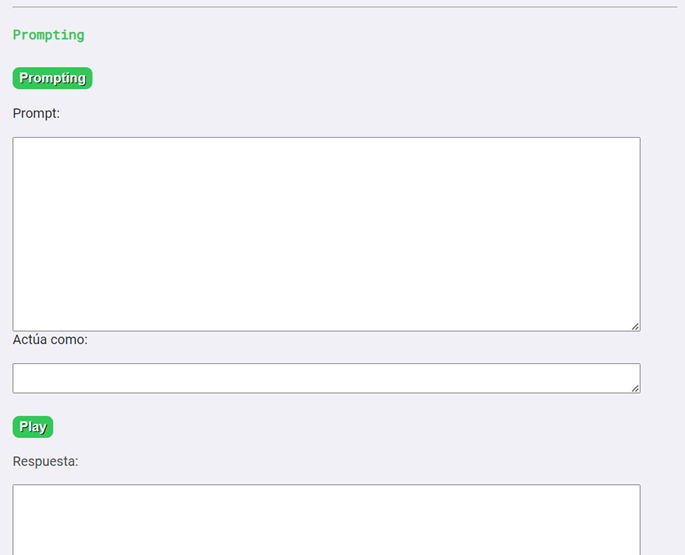This screenshot has height=555, width=685.
Task: Click inside the Actúa como field
Action: (326, 378)
